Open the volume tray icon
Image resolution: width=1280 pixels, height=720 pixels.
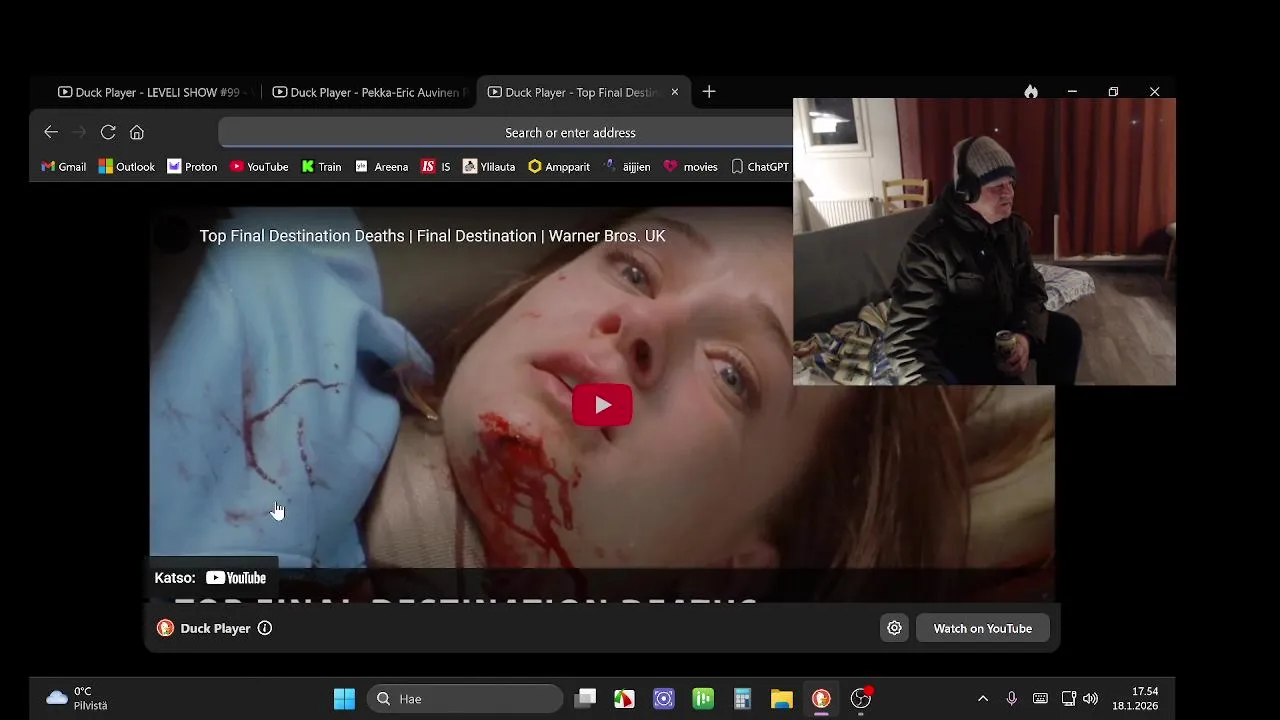(x=1090, y=699)
